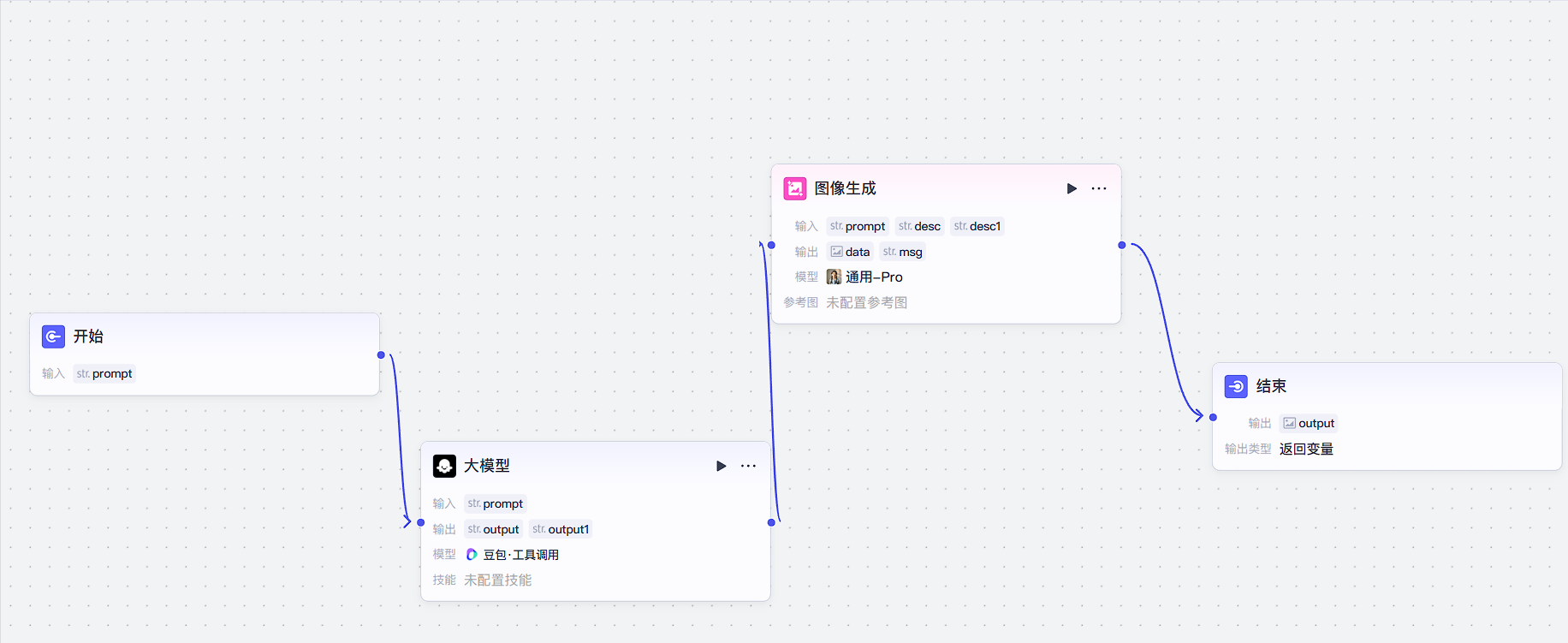Viewport: 1568px width, 643px height.
Task: Click the 豆包·工具调用 model label
Action: pos(521,555)
